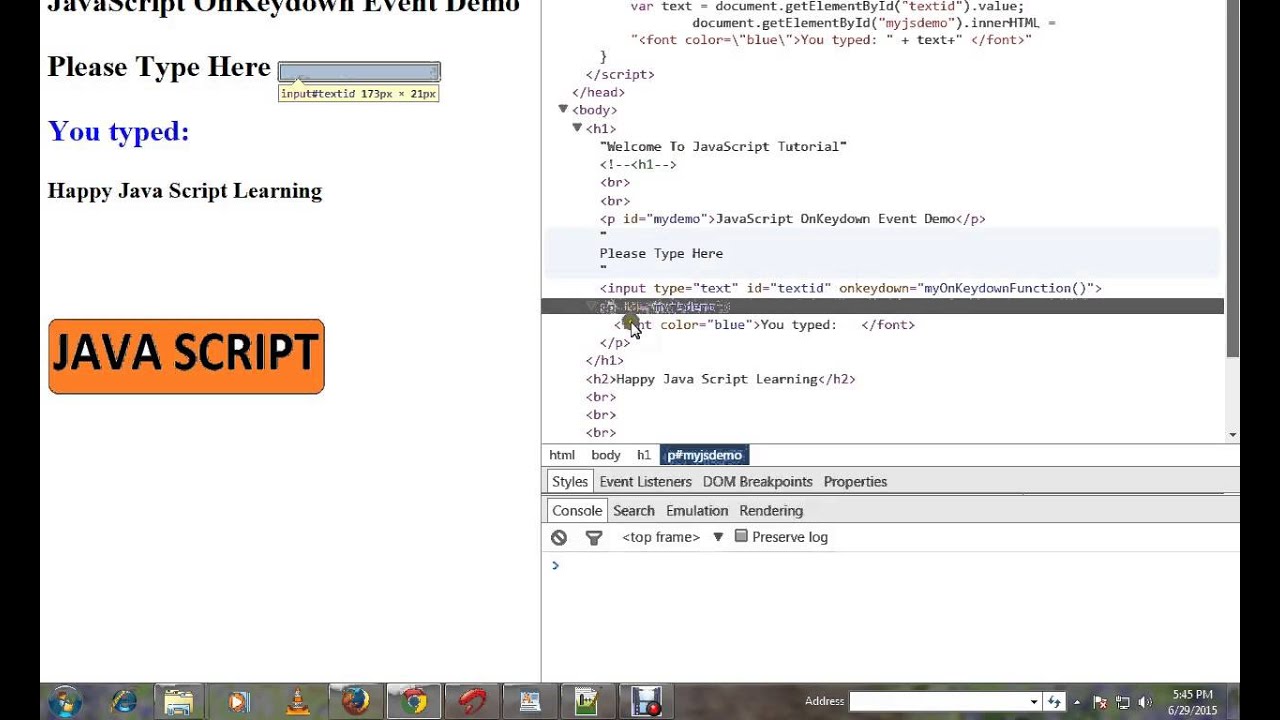1280x720 pixels.
Task: Select the Console drawer tab
Action: point(577,511)
